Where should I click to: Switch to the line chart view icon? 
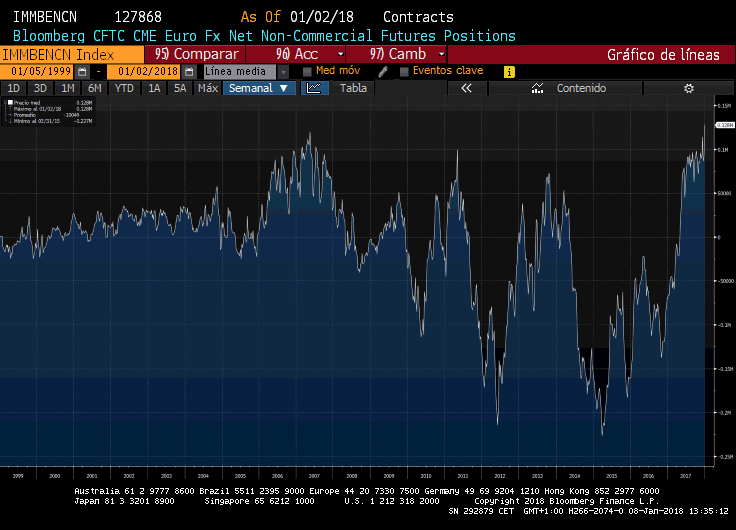[314, 88]
